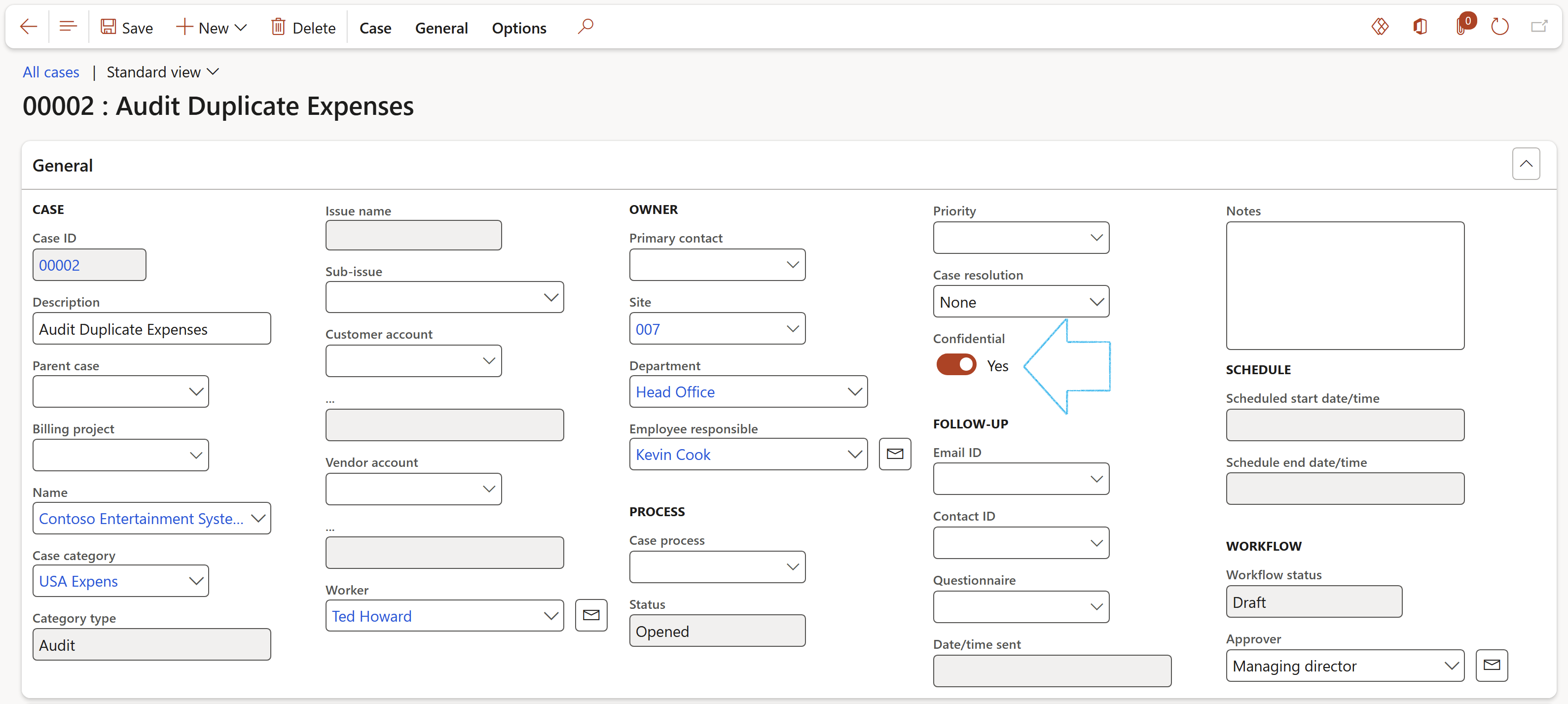Toggle the Confidential switch off
The width and height of the screenshot is (1568, 704).
(x=956, y=365)
